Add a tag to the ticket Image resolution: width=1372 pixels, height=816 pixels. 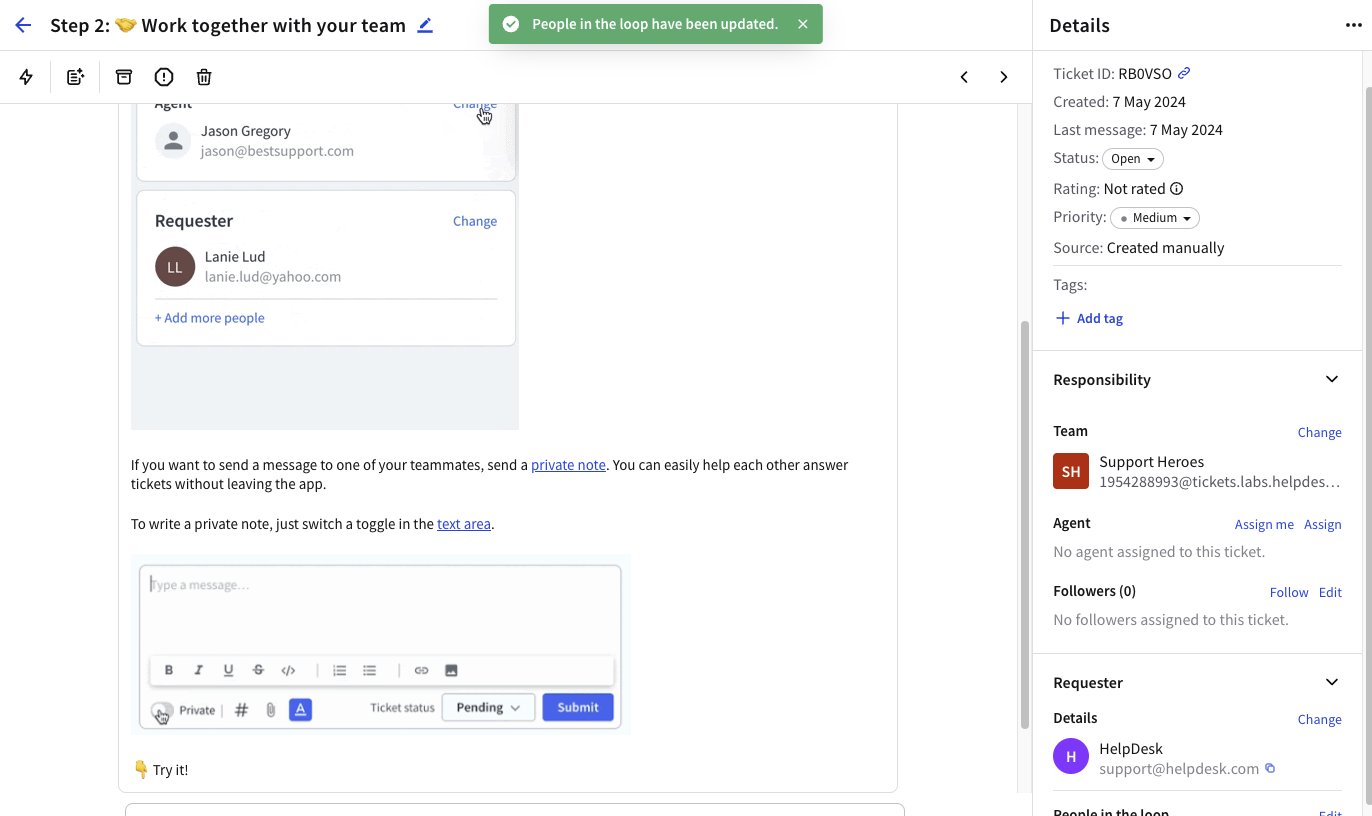pos(1089,318)
